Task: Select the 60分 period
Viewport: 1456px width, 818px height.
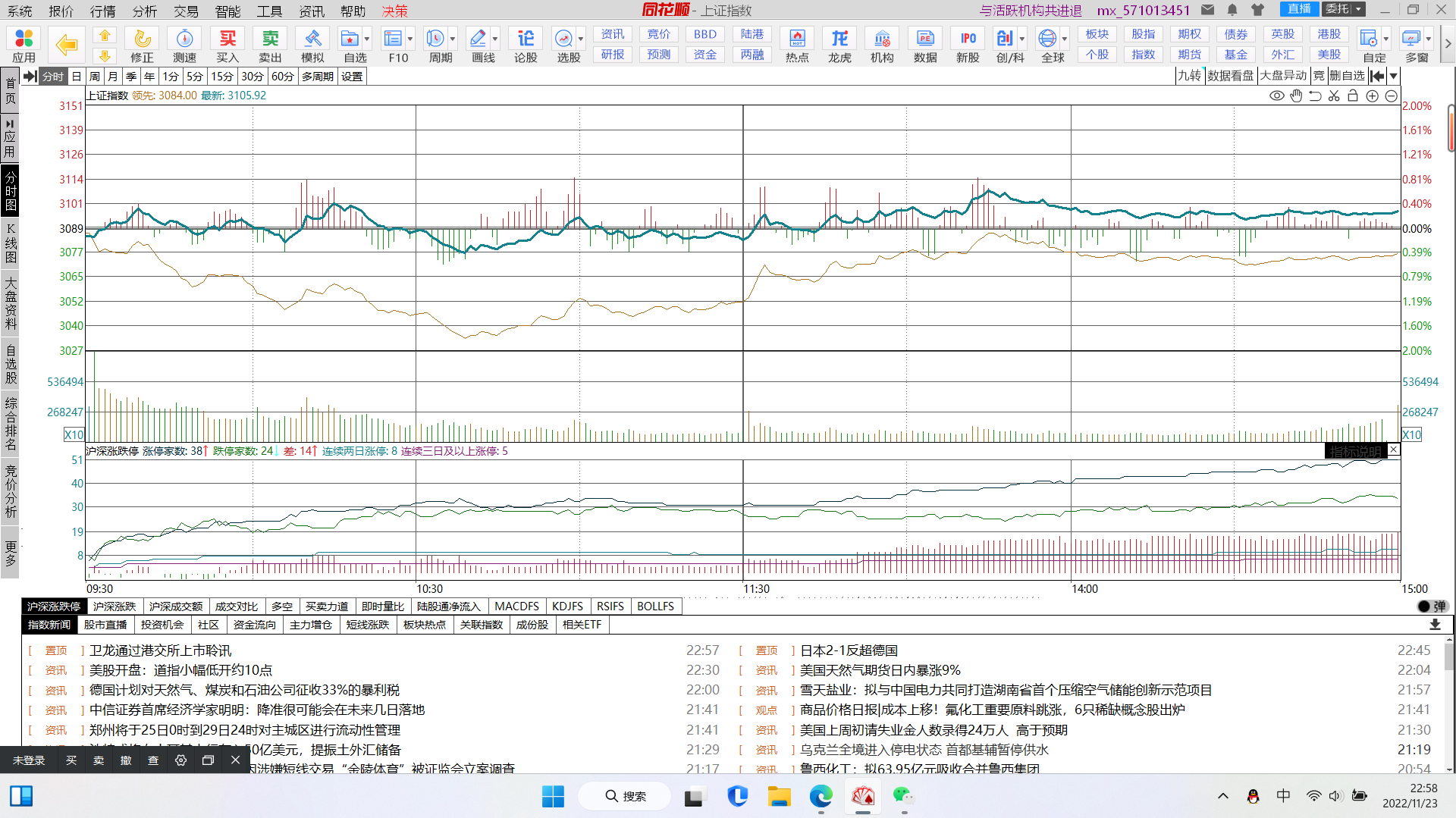Action: [283, 77]
